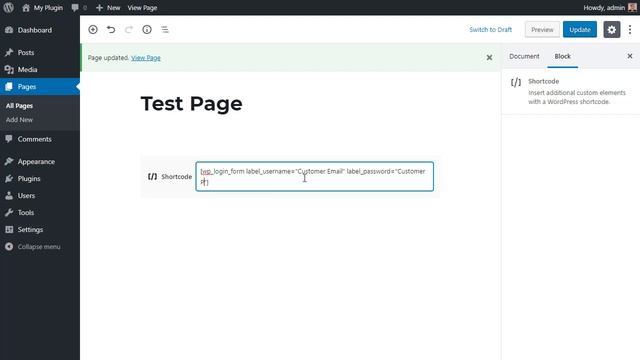
Task: Click the Dashboard gauge icon
Action: [9, 30]
